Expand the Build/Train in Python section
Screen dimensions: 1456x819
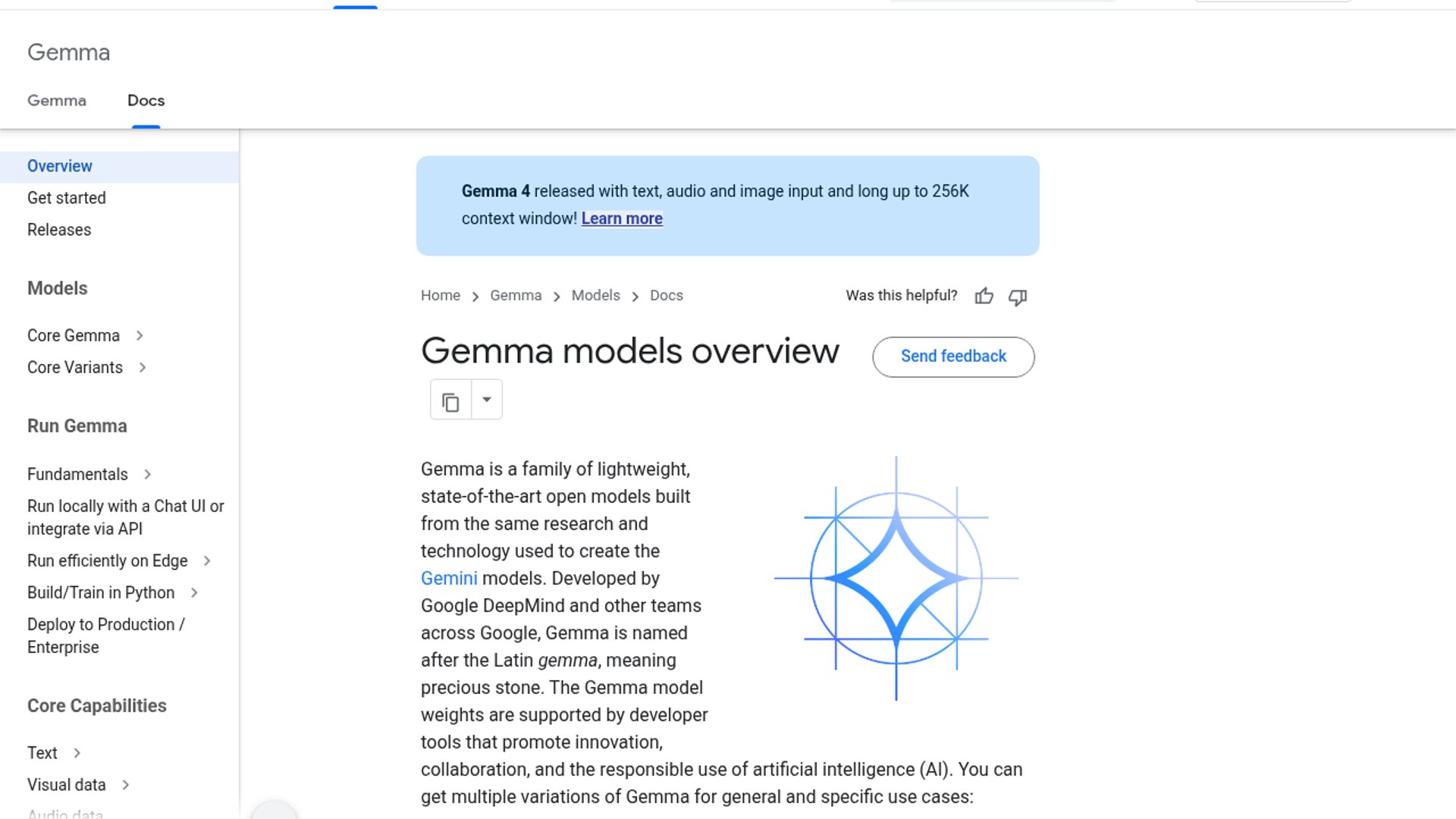196,592
